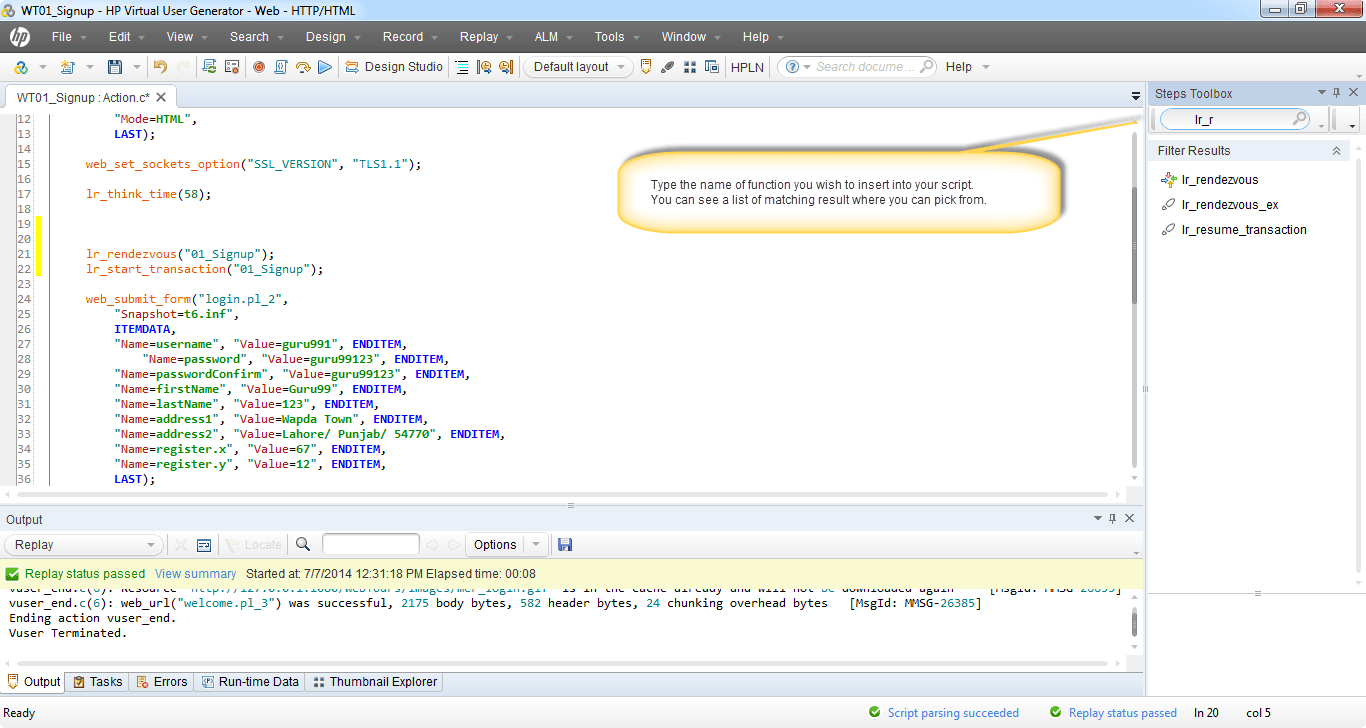Screen dimensions: 1366x728
Task: Click the Undo arrow icon
Action: tap(160, 67)
